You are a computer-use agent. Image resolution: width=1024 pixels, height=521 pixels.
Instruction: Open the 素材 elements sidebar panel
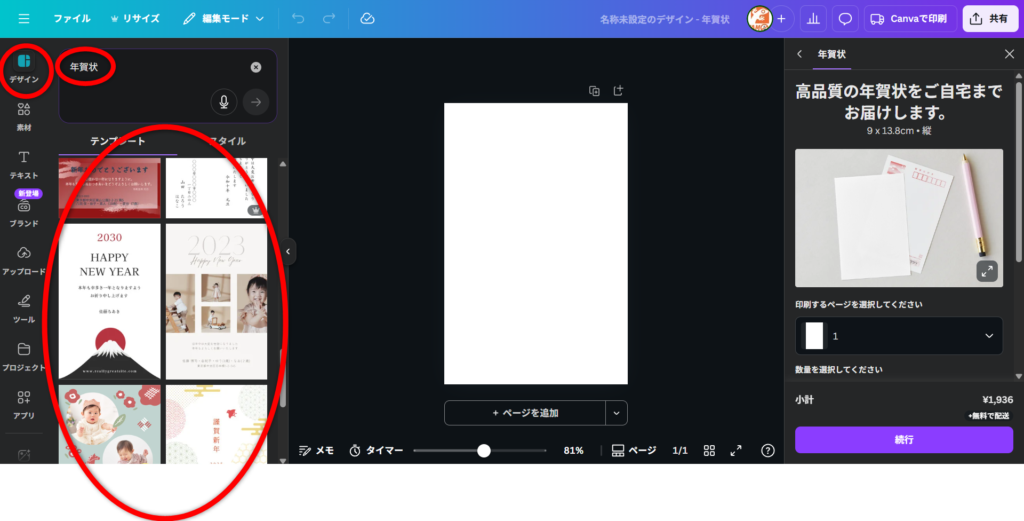24,115
